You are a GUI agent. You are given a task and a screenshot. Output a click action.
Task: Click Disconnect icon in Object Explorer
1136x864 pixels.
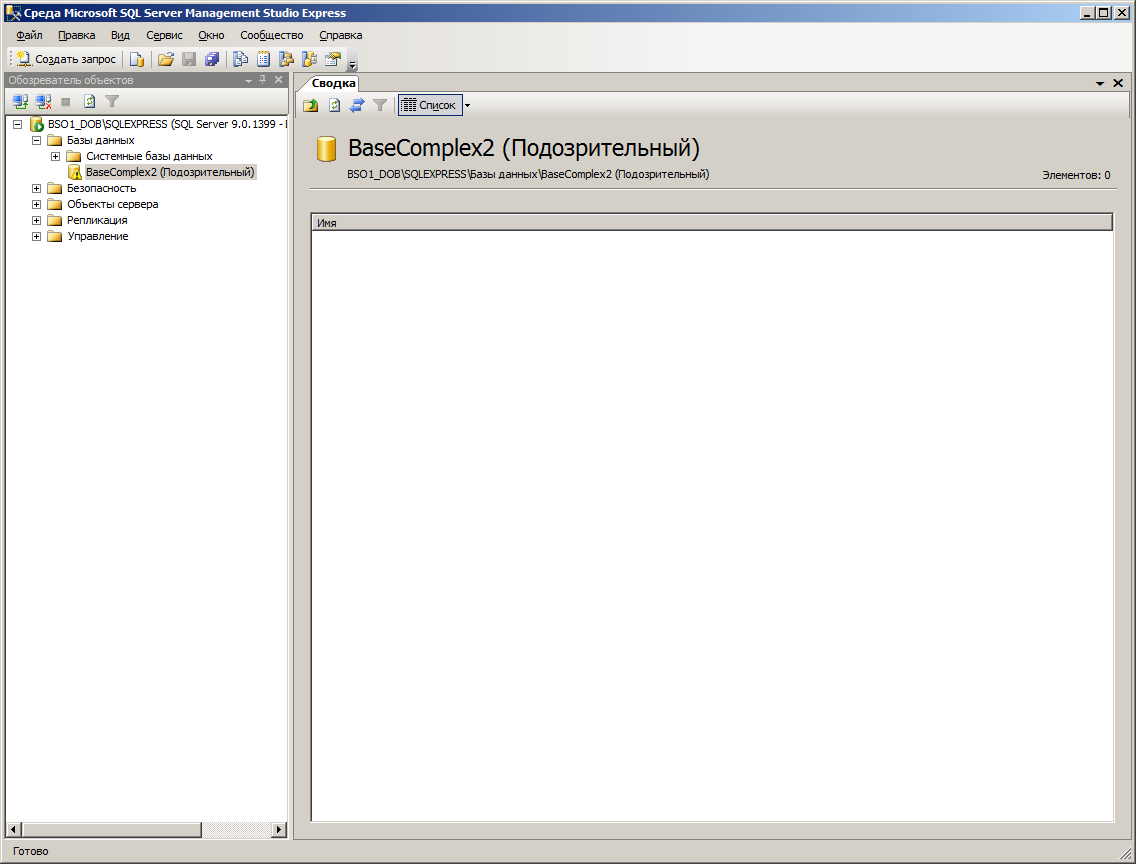click(x=43, y=101)
